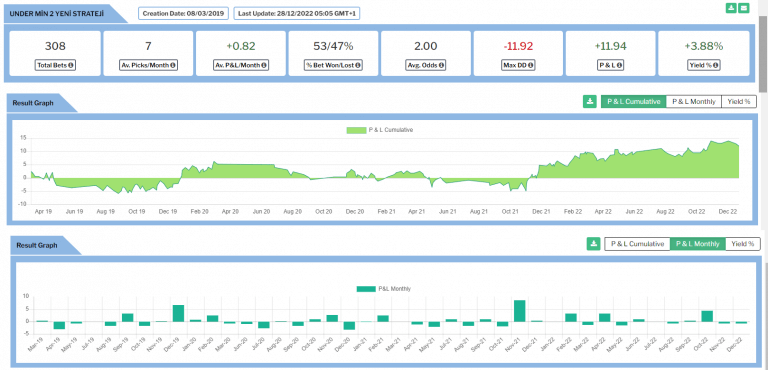The height and width of the screenshot is (370, 768).
Task: Click the envelope email icon at top
Action: click(744, 8)
